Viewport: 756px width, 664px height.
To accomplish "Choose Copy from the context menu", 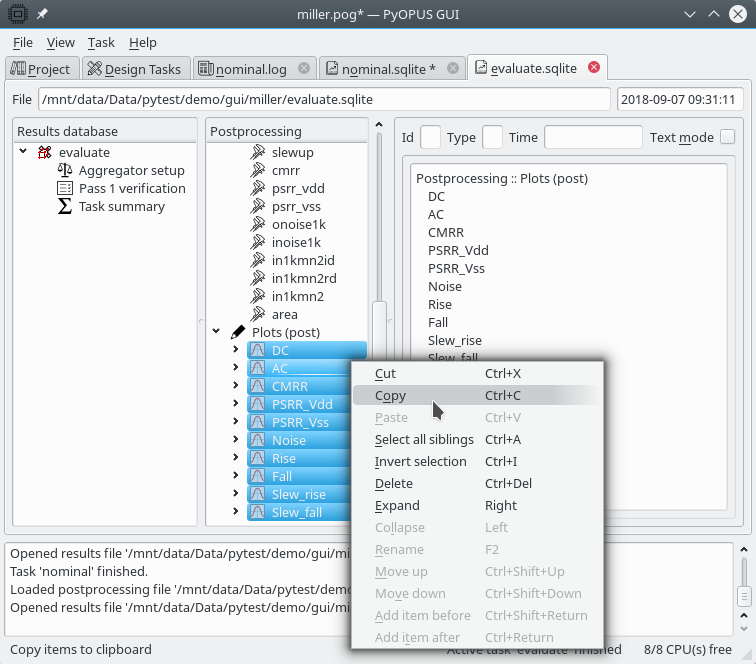I will tap(391, 396).
